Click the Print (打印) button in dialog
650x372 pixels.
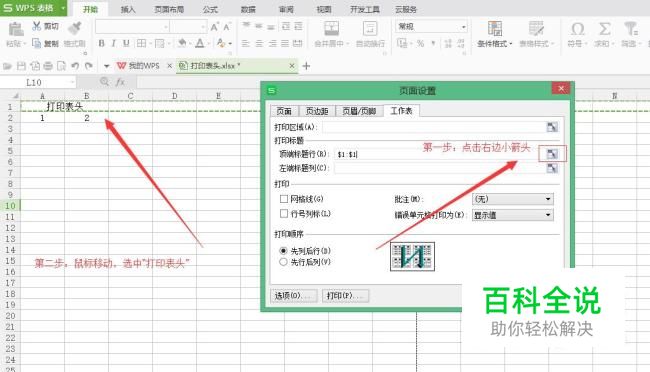[345, 295]
